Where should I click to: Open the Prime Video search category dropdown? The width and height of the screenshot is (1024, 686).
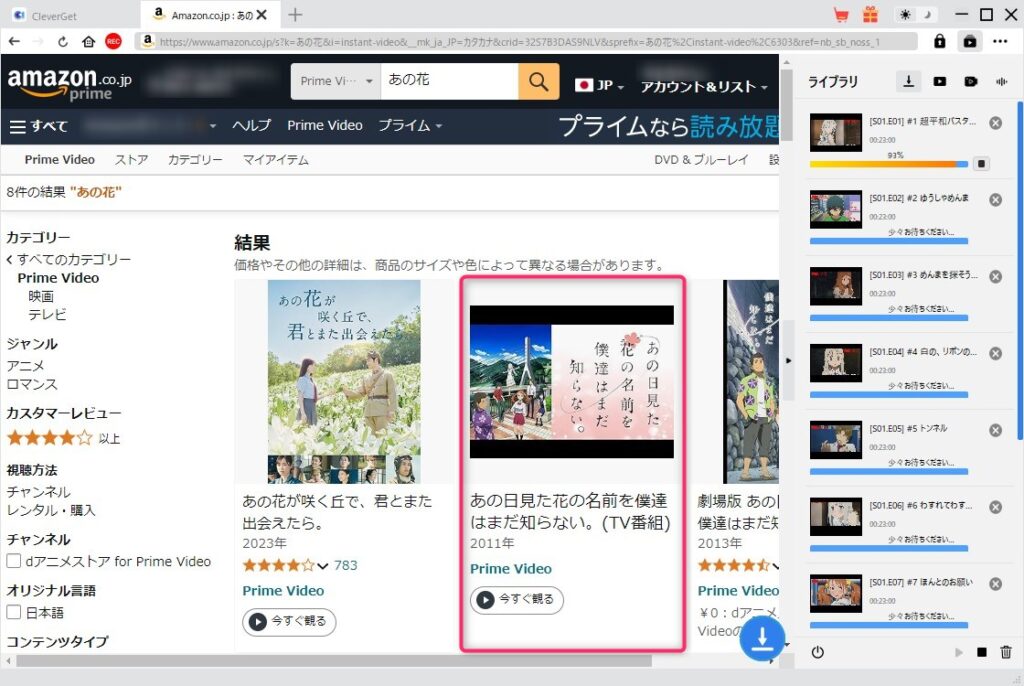tap(335, 81)
